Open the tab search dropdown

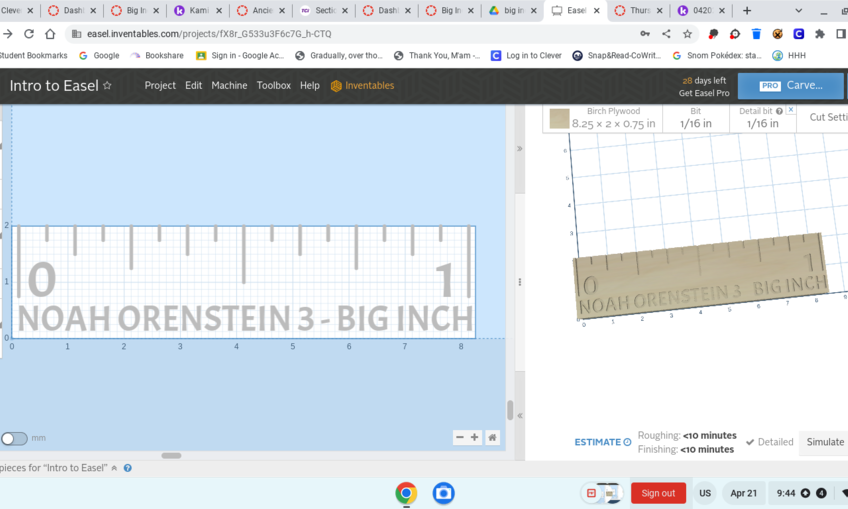click(x=799, y=10)
